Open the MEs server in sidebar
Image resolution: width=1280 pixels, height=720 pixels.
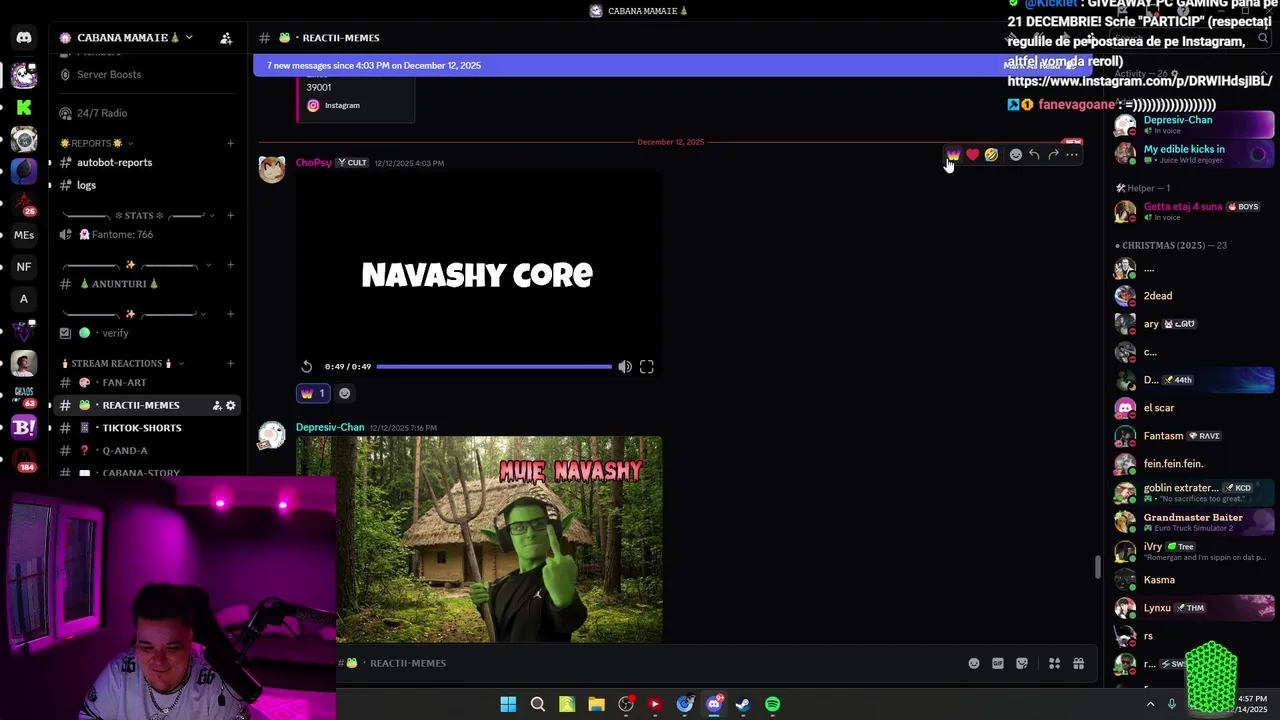click(x=24, y=235)
